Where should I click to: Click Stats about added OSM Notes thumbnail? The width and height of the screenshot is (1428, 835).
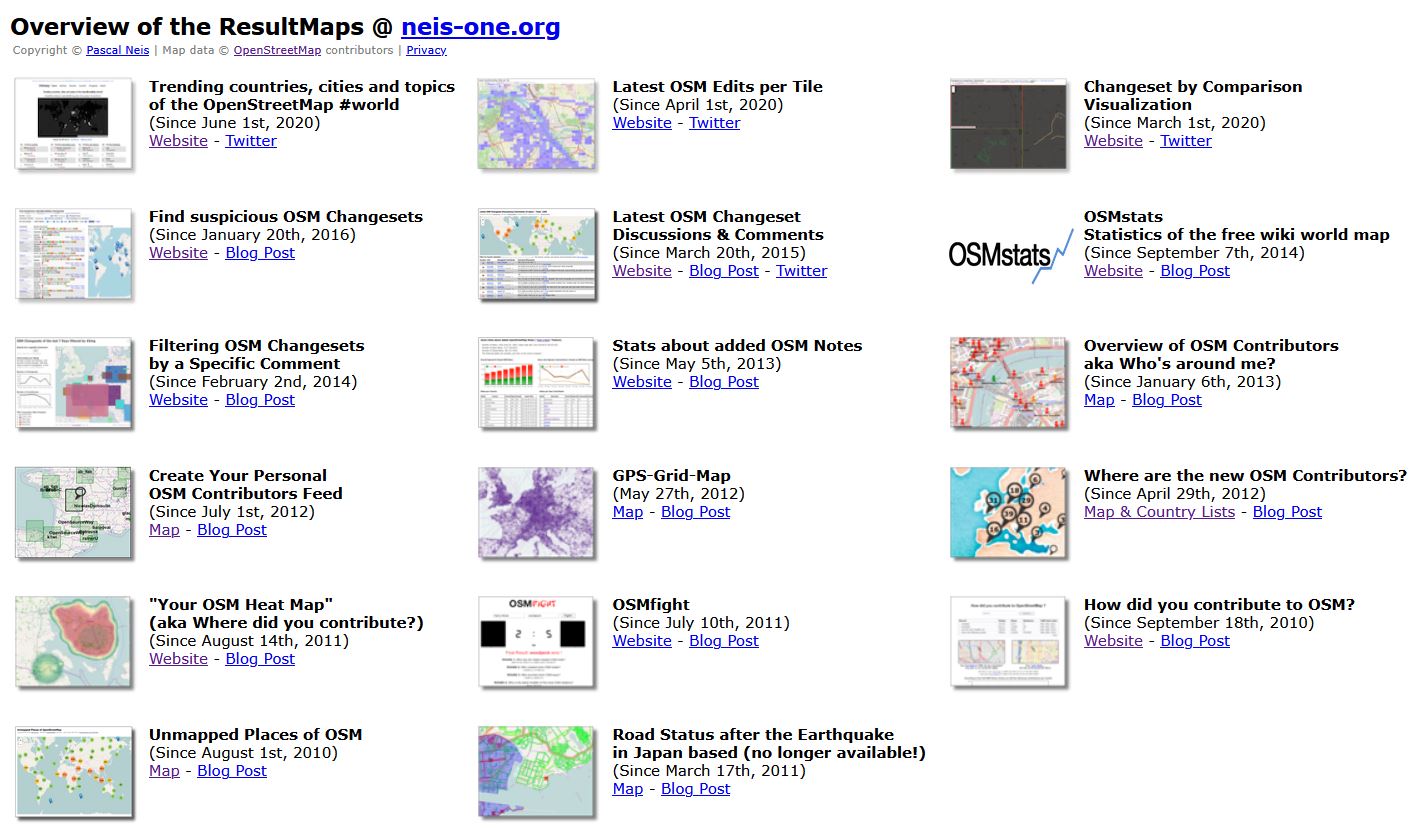coord(537,383)
